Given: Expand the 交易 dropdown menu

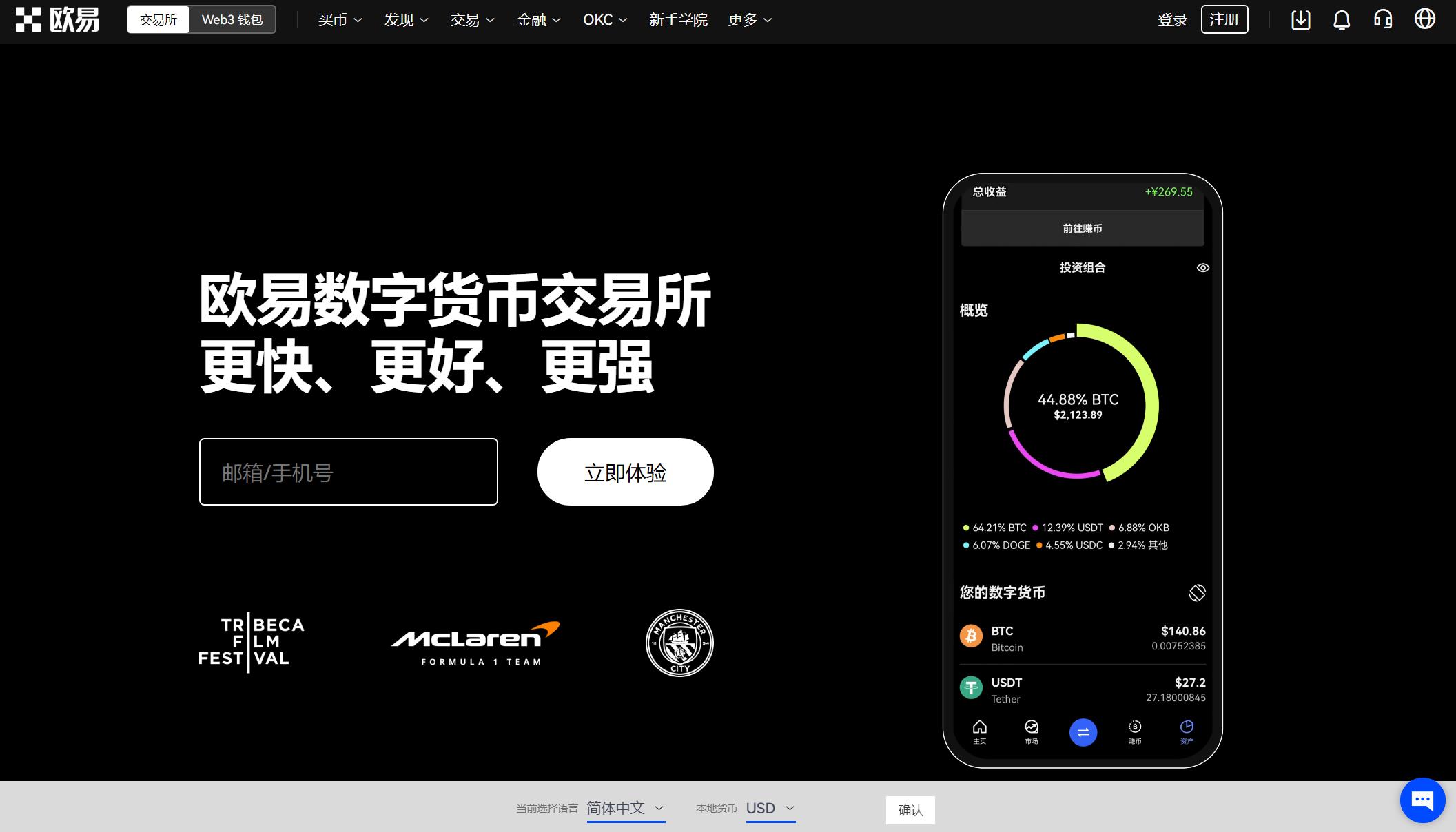Looking at the screenshot, I should click(x=471, y=19).
